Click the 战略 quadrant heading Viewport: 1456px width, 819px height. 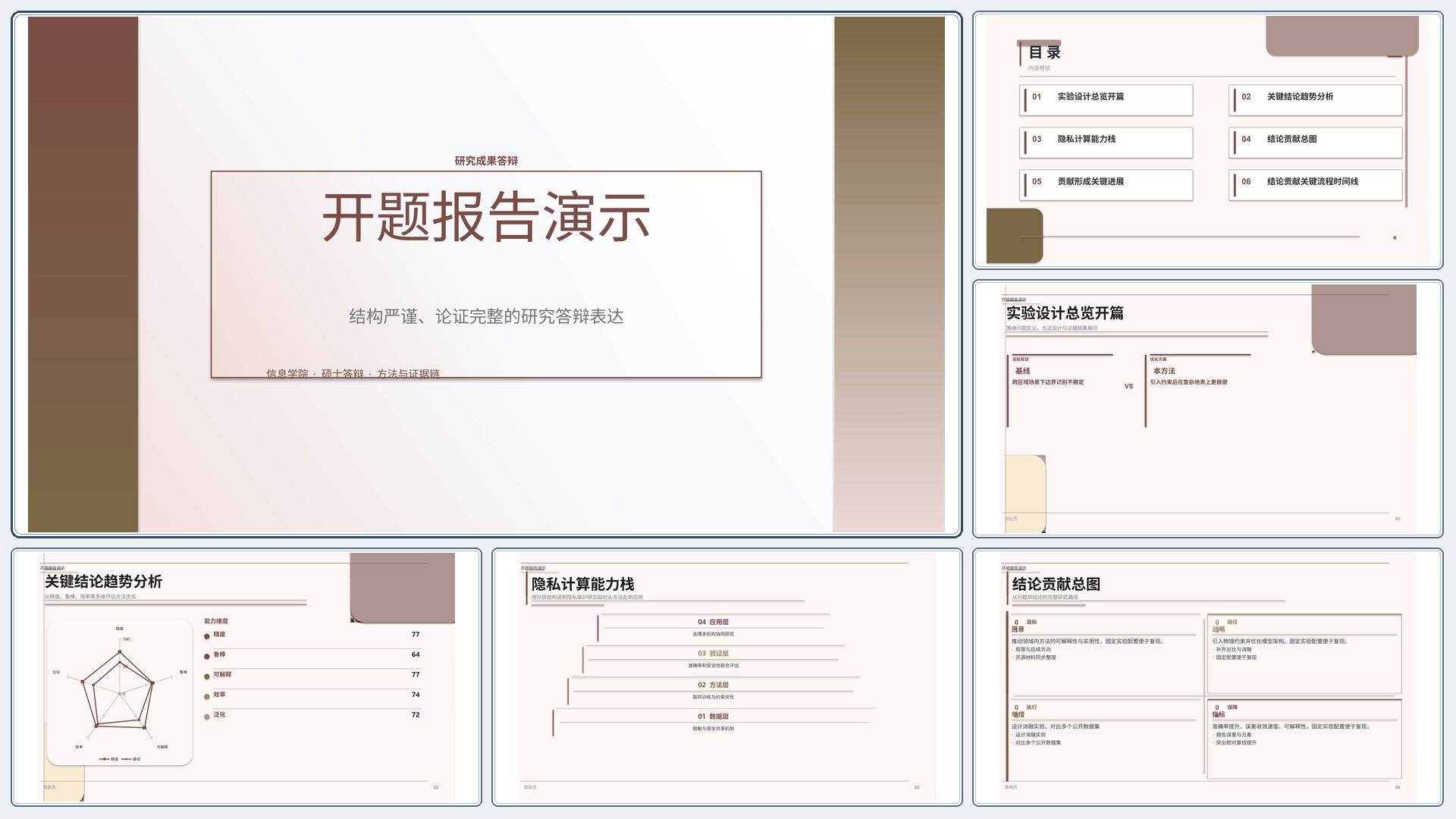coord(1219,629)
